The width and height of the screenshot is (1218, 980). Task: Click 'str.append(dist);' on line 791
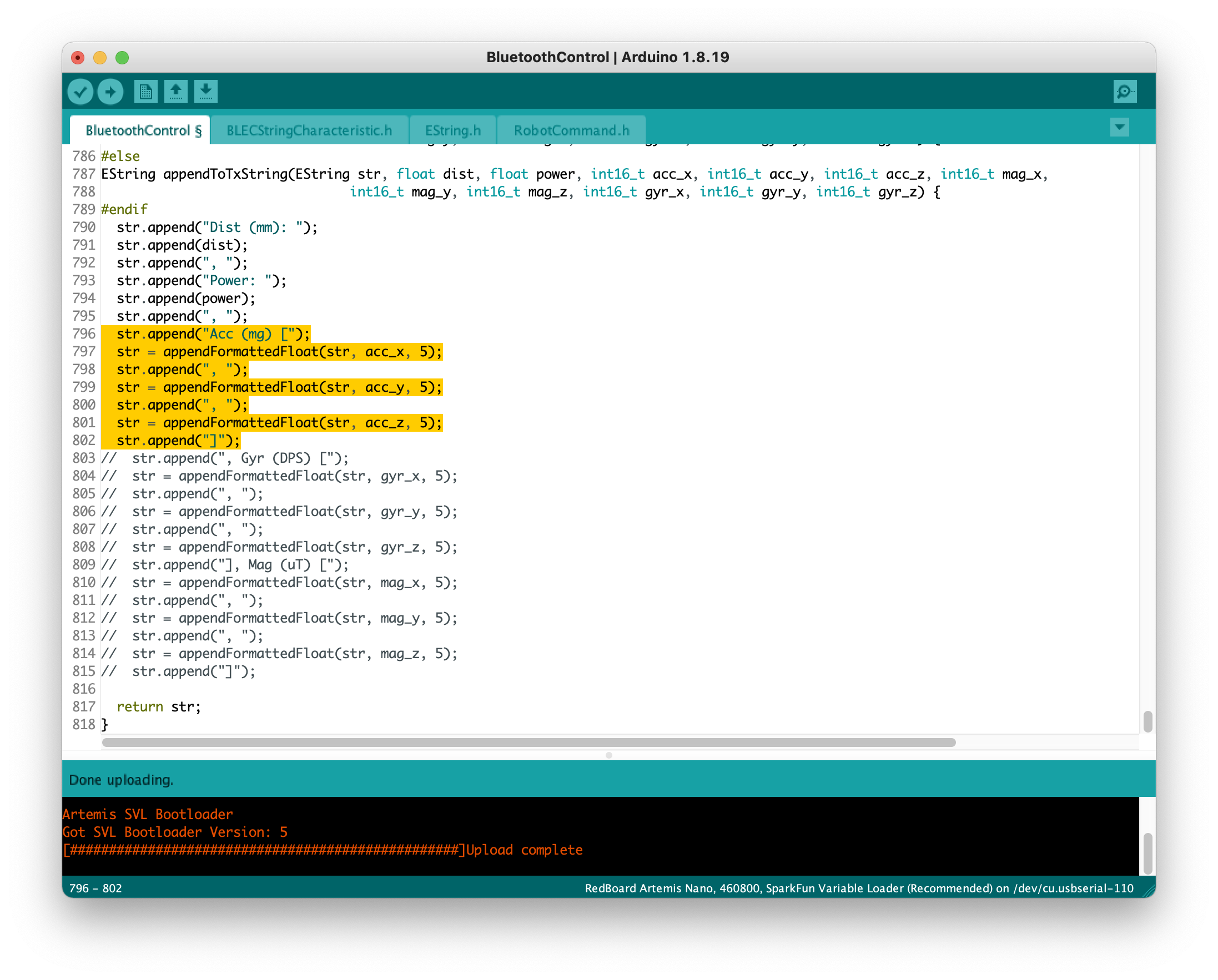[183, 245]
